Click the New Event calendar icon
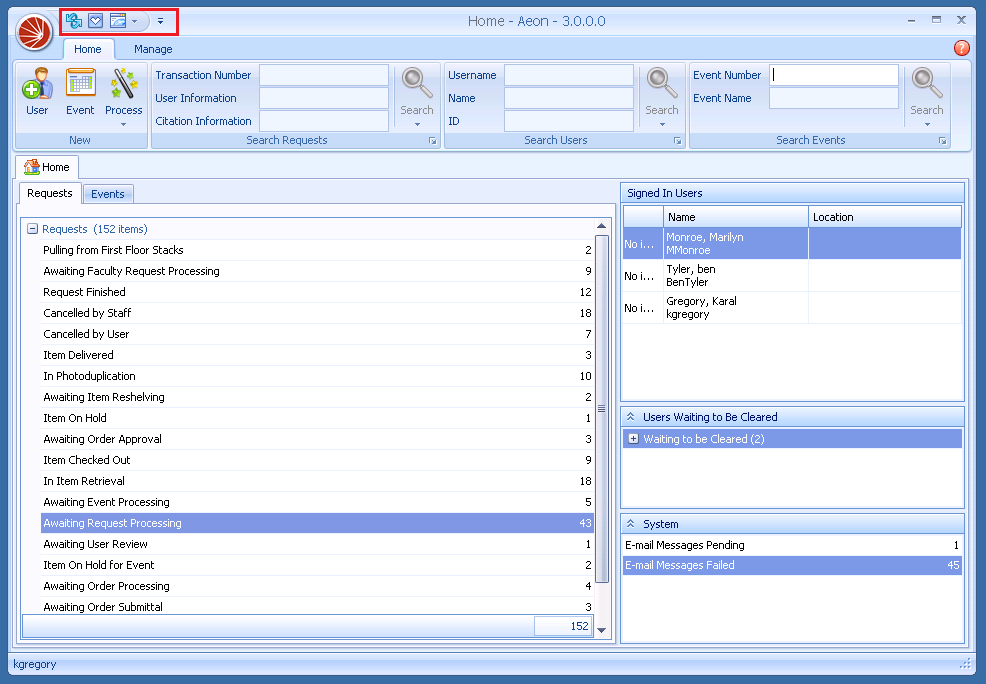 [80, 85]
